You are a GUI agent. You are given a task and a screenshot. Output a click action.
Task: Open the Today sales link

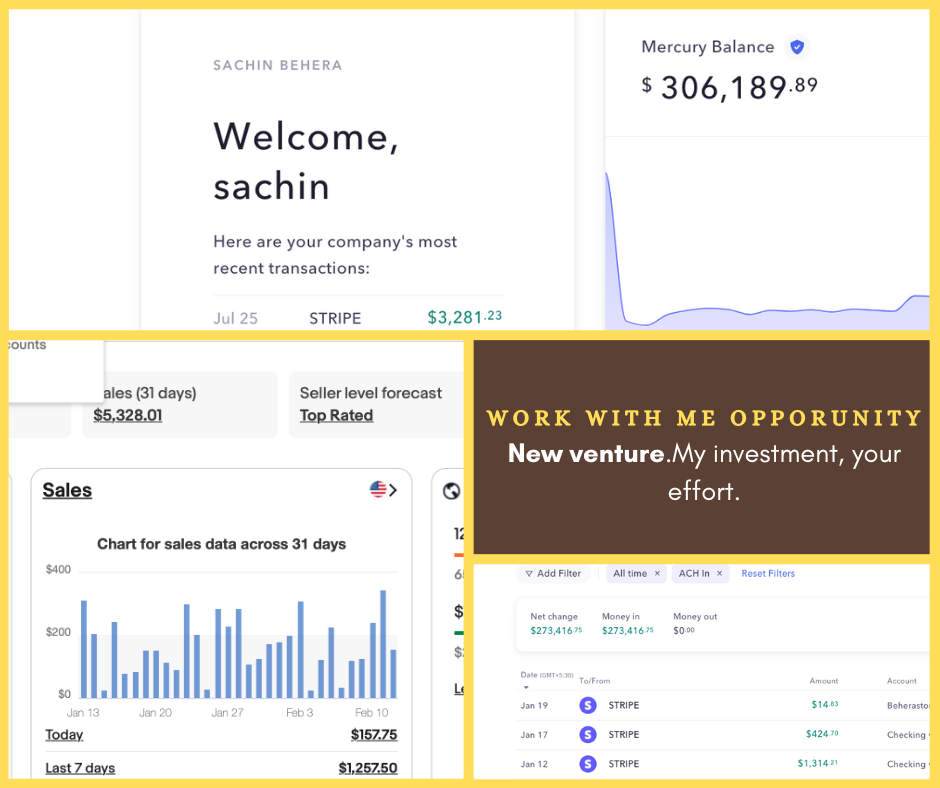pyautogui.click(x=64, y=735)
